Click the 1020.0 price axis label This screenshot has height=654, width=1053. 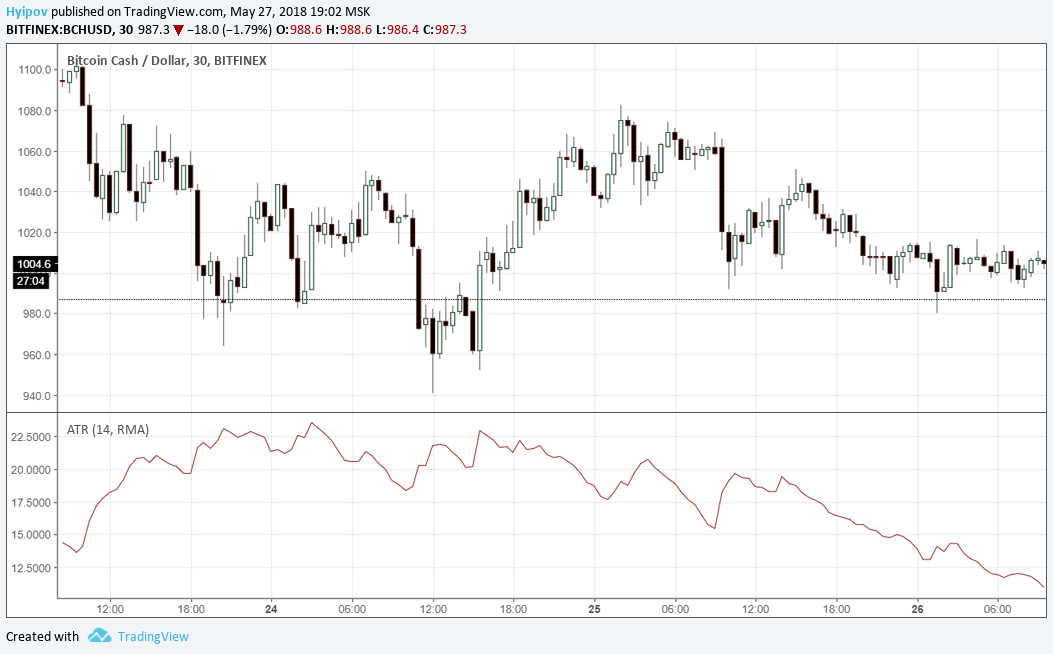coord(34,233)
